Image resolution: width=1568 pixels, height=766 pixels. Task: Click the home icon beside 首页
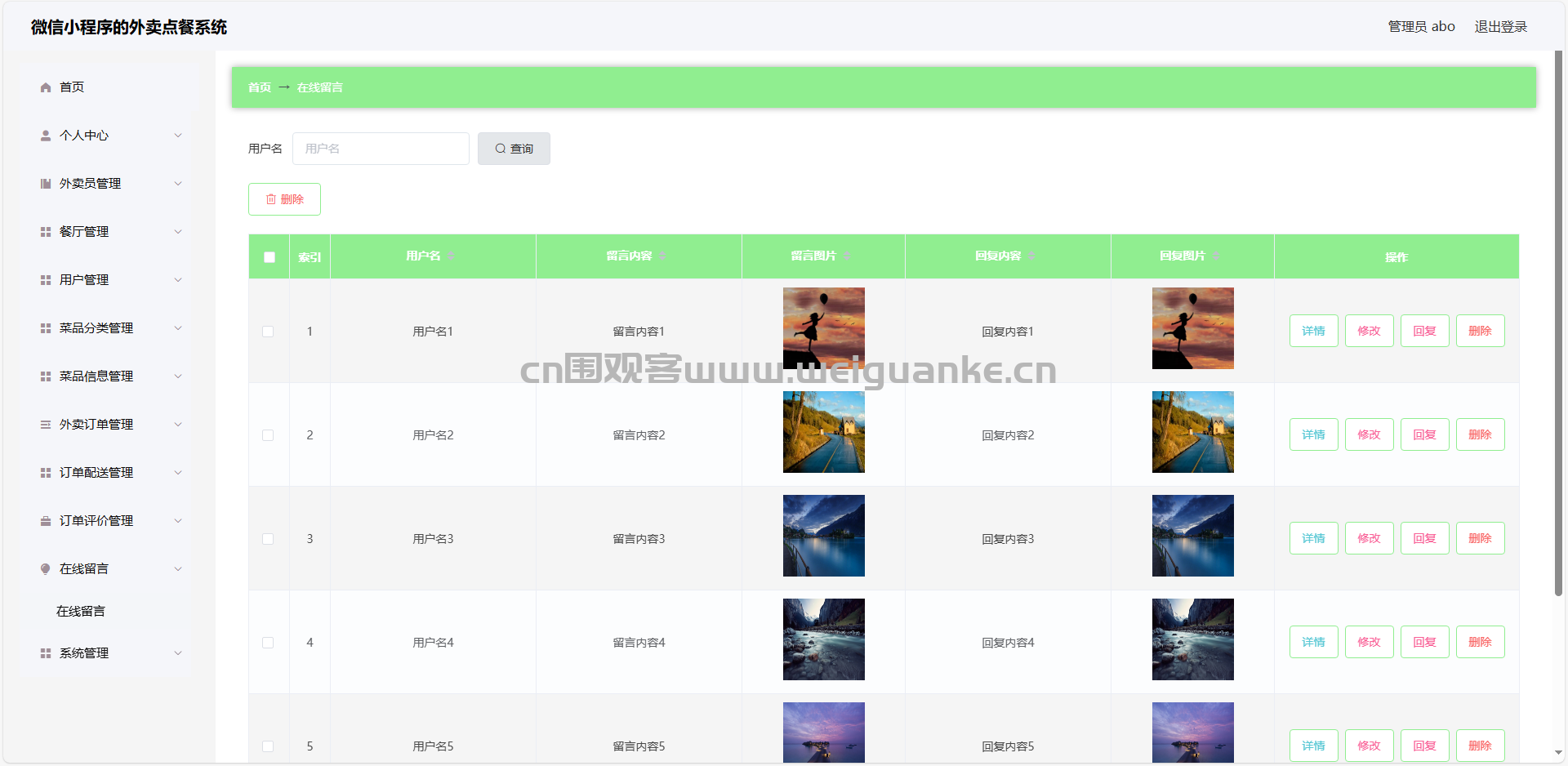click(46, 87)
